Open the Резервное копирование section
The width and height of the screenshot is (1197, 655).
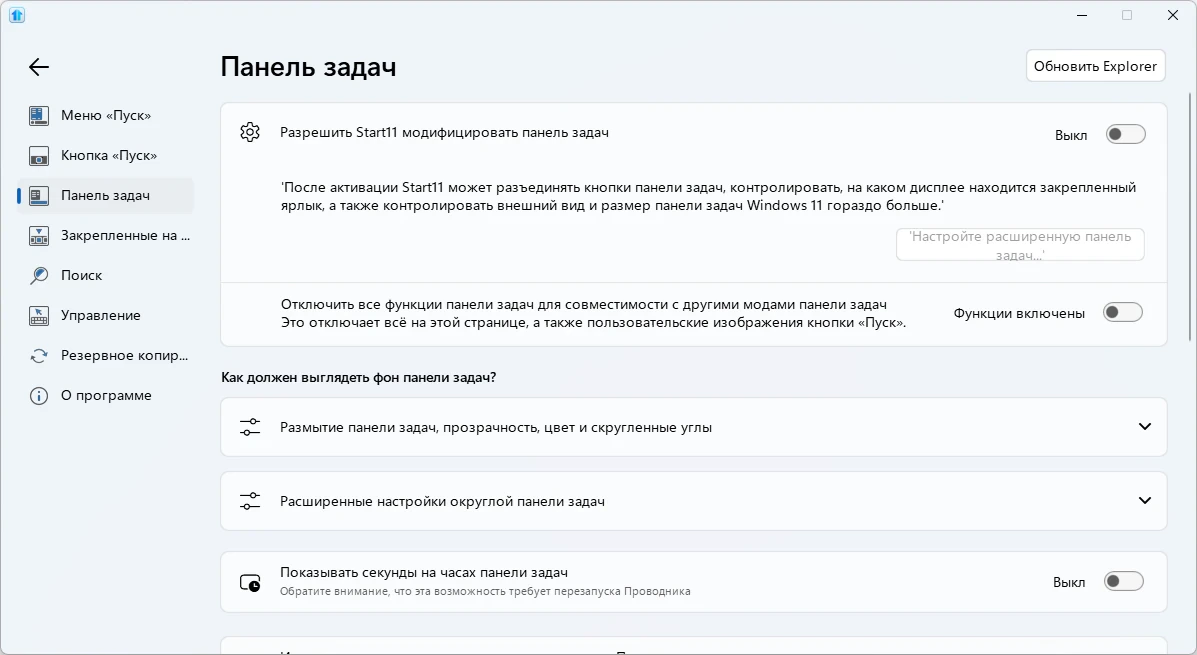105,356
